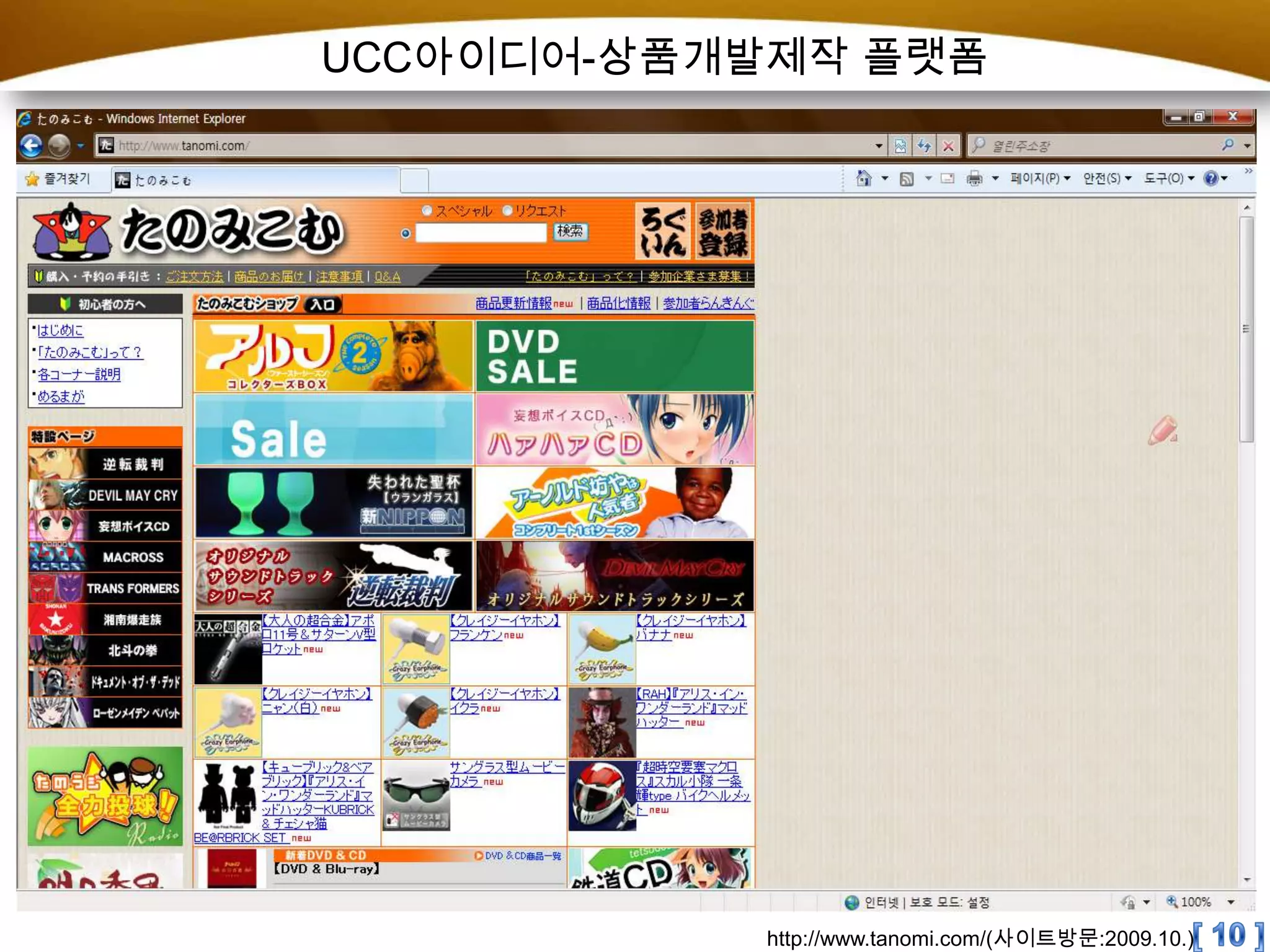Click the search magnifier icon

[x=1227, y=145]
